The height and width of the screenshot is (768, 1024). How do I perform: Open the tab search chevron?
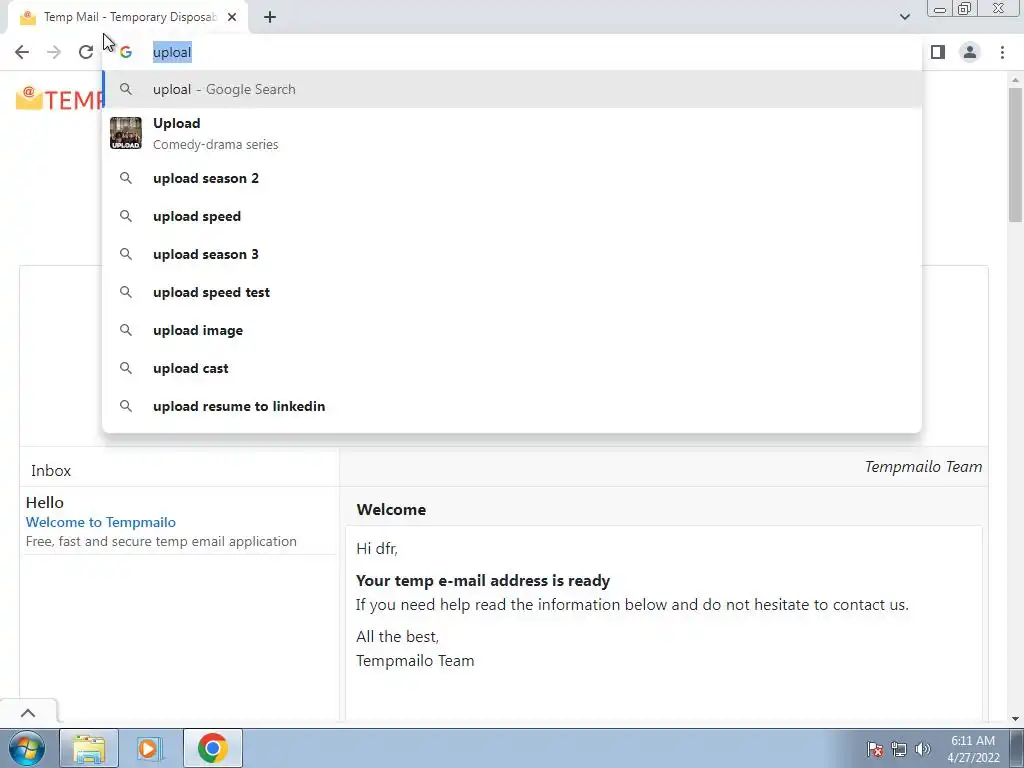pos(904,17)
